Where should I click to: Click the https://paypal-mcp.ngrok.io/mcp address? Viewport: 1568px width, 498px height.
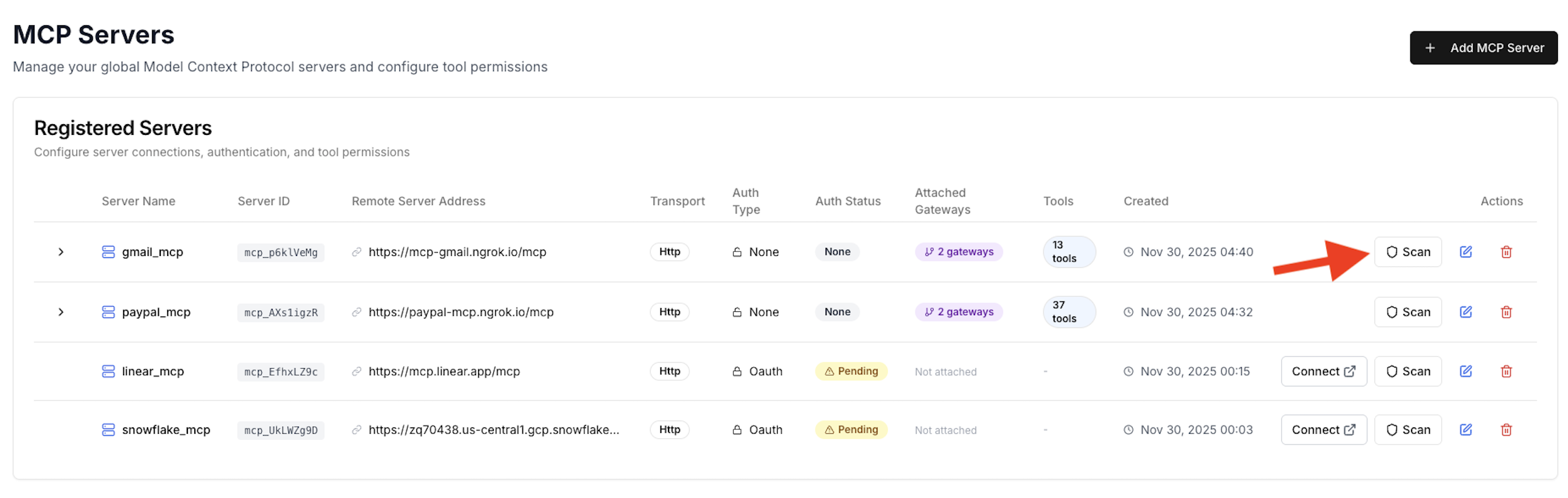pos(461,312)
